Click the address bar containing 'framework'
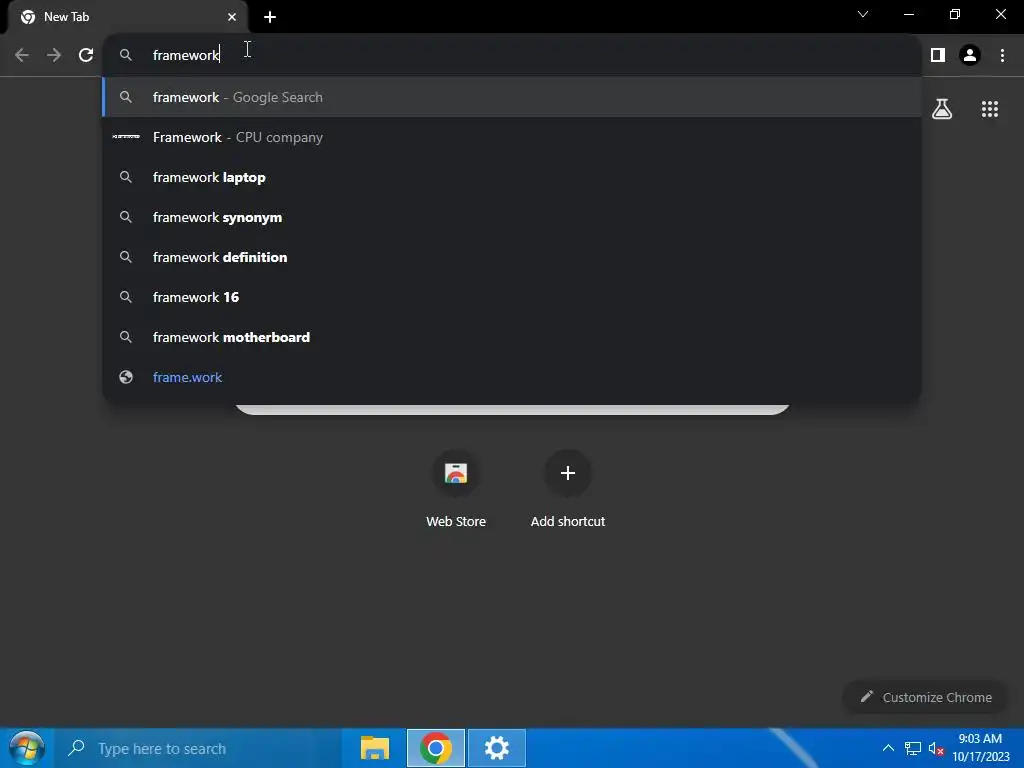Screen dimensions: 1024x768 512,55
